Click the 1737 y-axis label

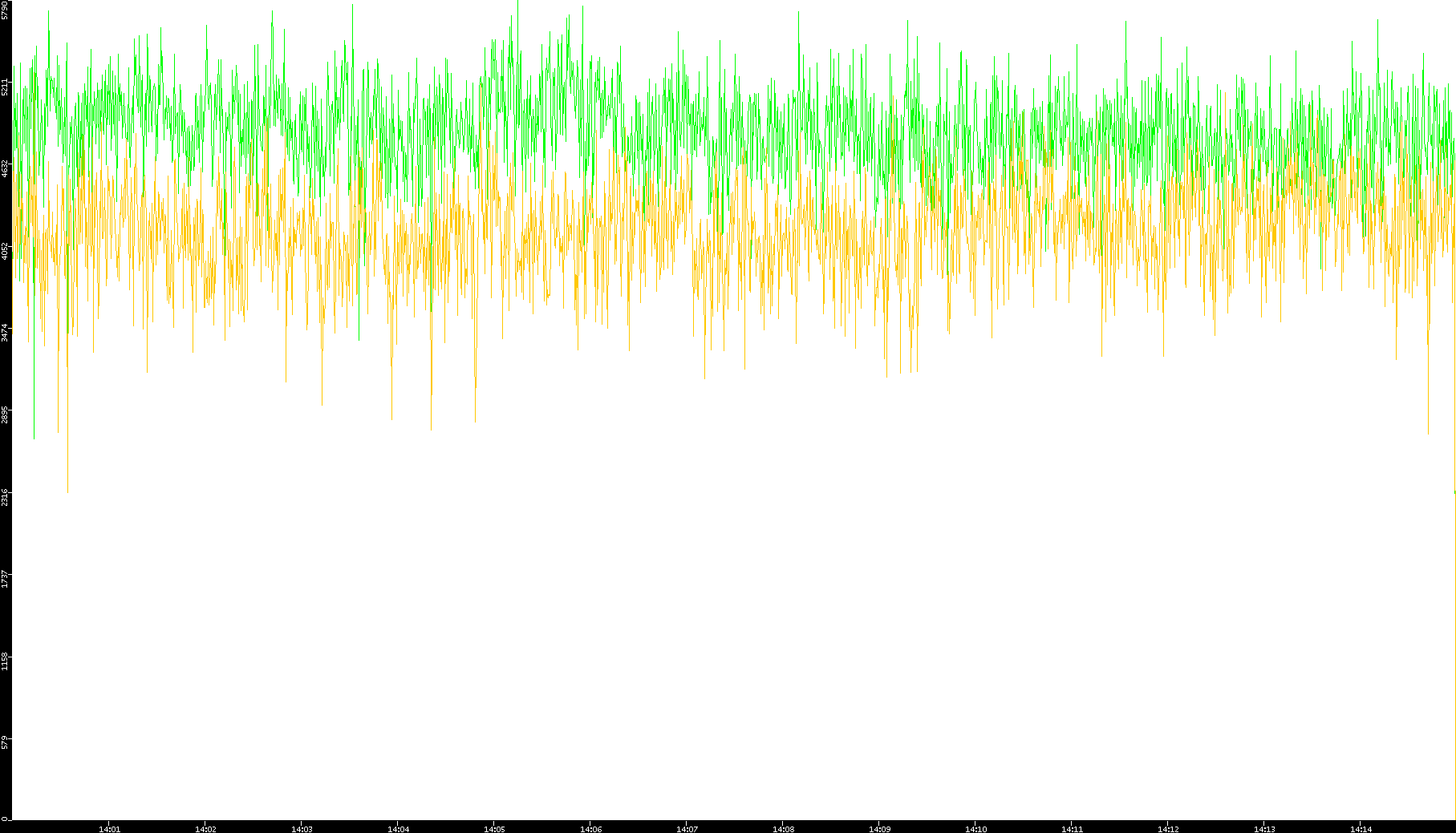coord(6,578)
